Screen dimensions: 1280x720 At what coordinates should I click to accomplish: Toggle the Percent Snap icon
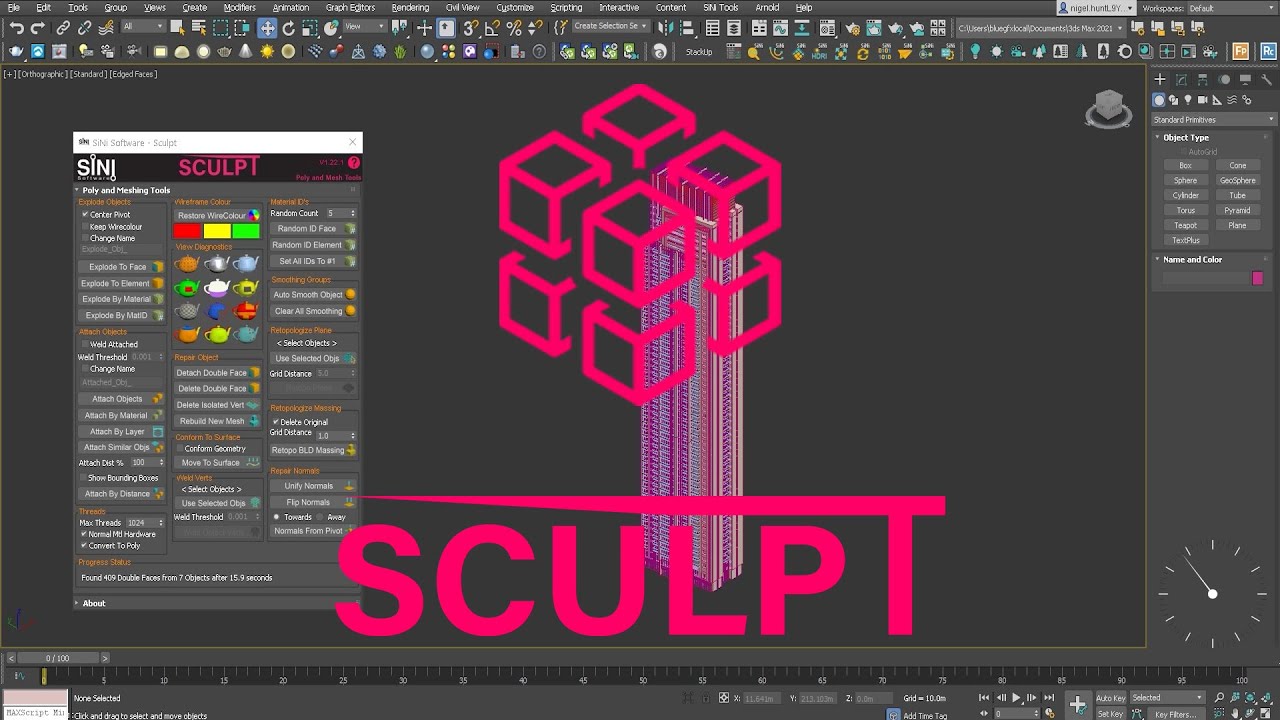pyautogui.click(x=515, y=28)
